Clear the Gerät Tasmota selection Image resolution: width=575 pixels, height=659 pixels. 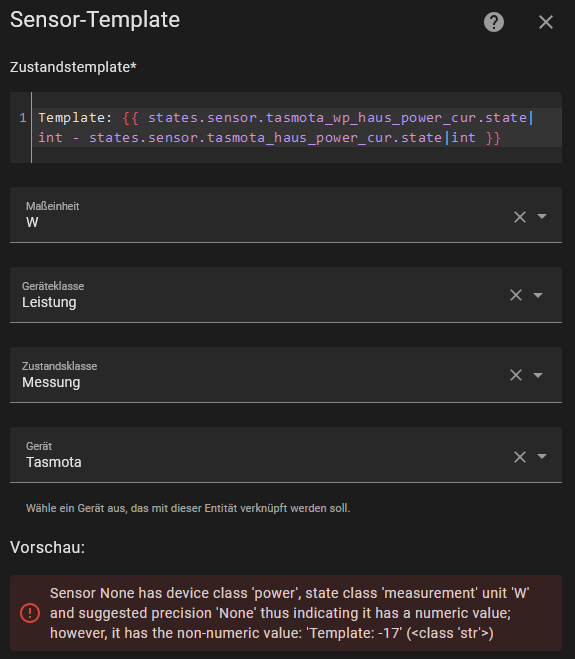pyautogui.click(x=520, y=457)
